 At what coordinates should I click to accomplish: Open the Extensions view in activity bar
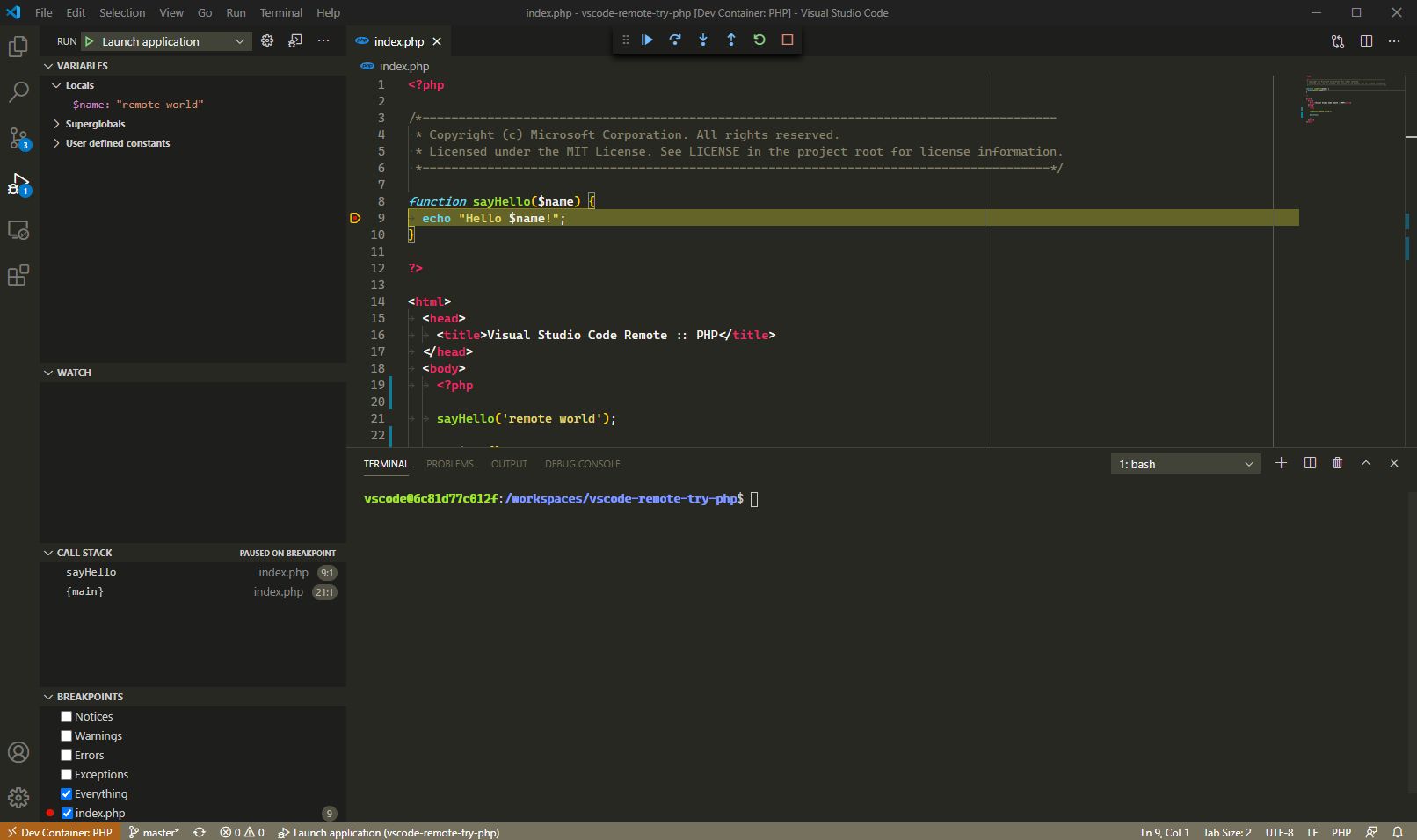click(x=18, y=276)
